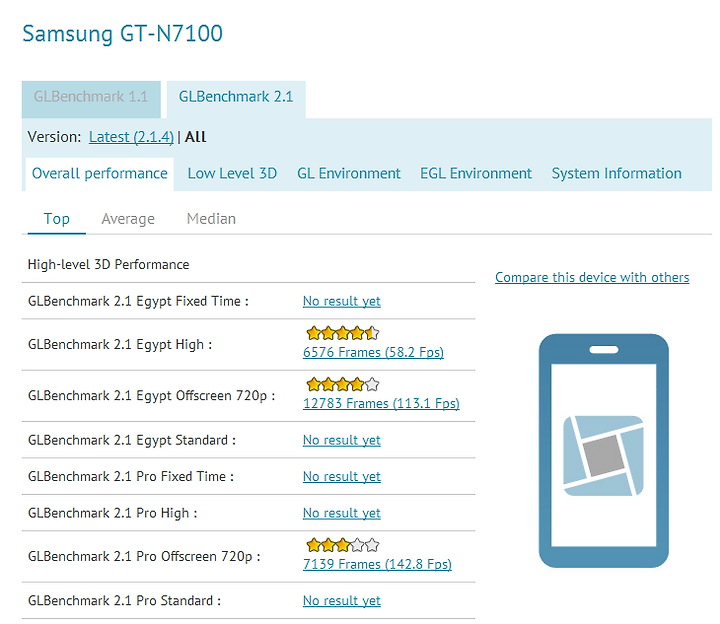Image resolution: width=720 pixels, height=624 pixels.
Task: Open Pro Standard No result yet link
Action: click(342, 601)
